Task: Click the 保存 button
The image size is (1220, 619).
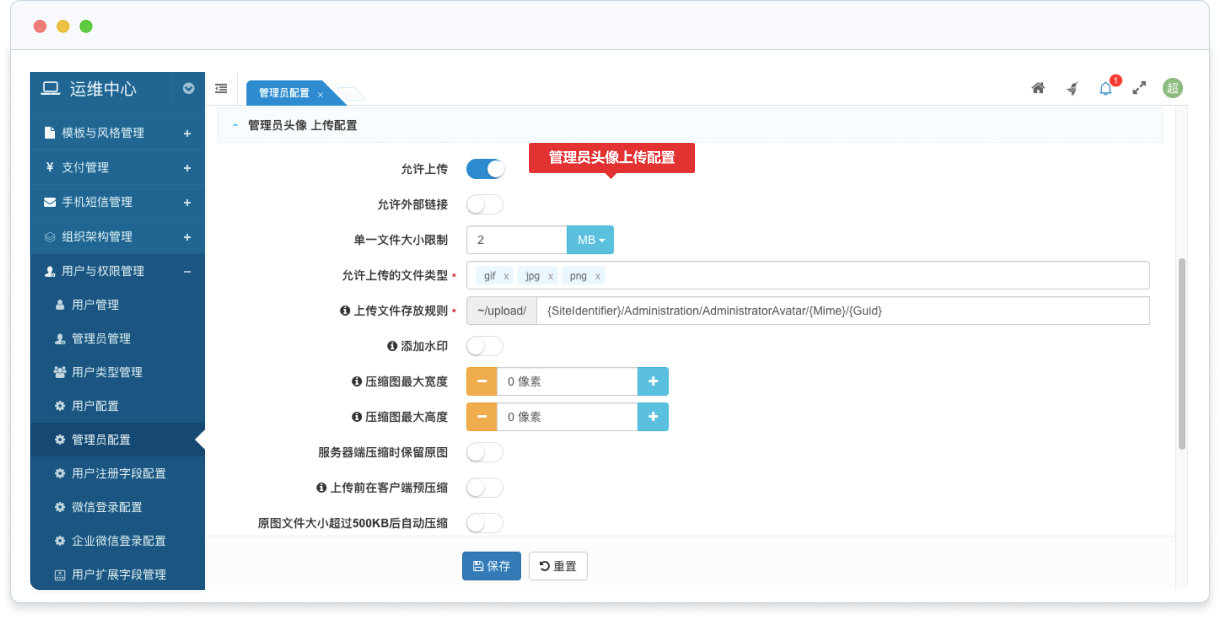Action: tap(491, 566)
